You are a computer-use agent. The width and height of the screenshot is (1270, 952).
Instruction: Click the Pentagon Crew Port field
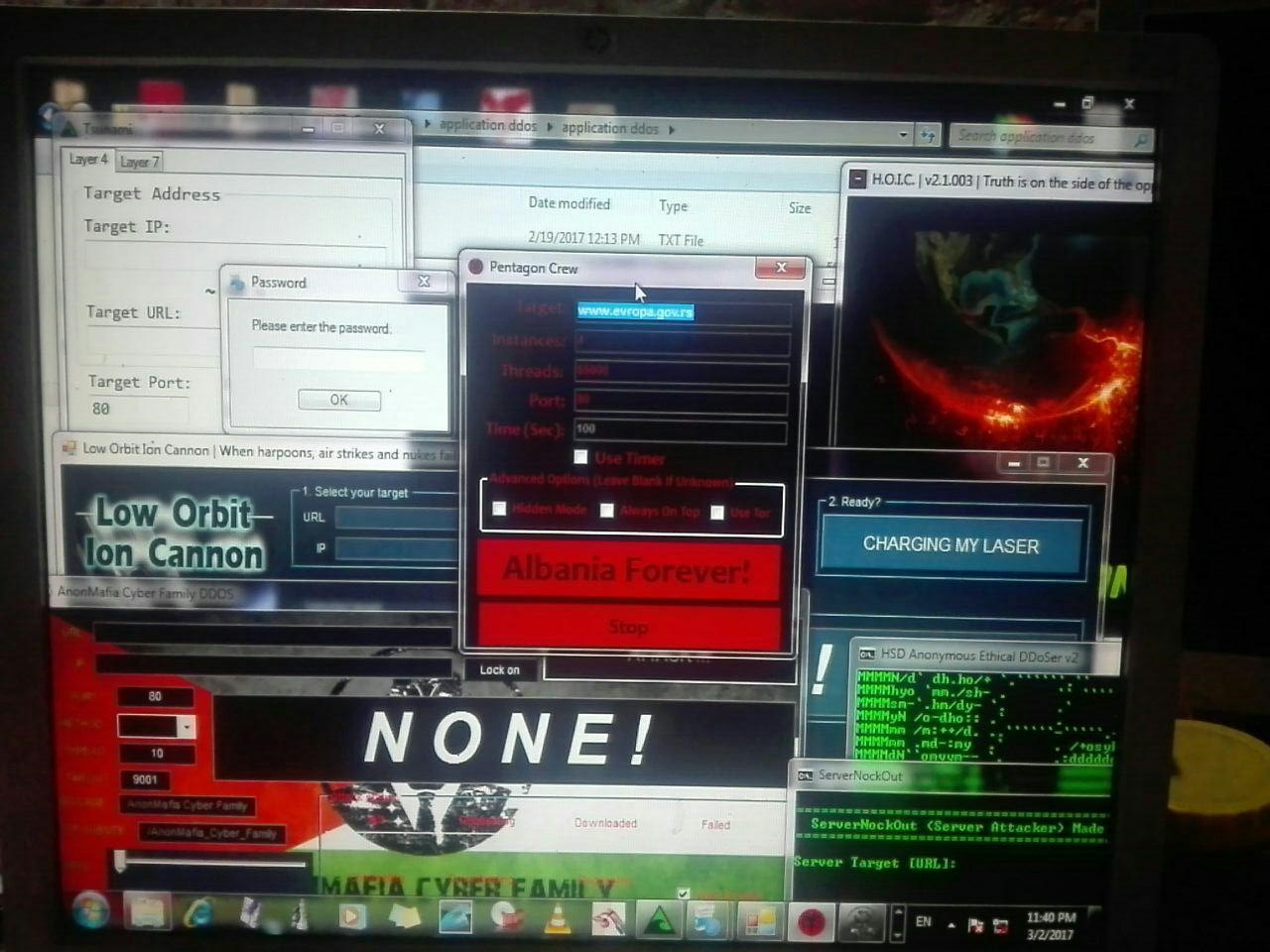coord(682,401)
